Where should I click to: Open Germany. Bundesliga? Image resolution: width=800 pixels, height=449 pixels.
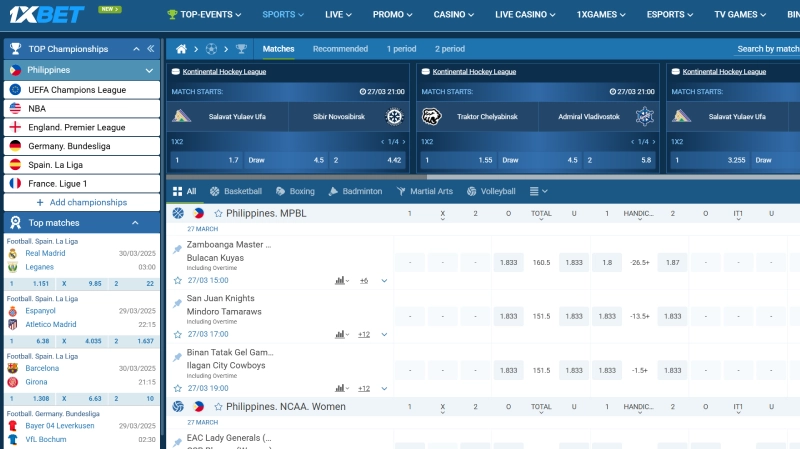coord(82,146)
